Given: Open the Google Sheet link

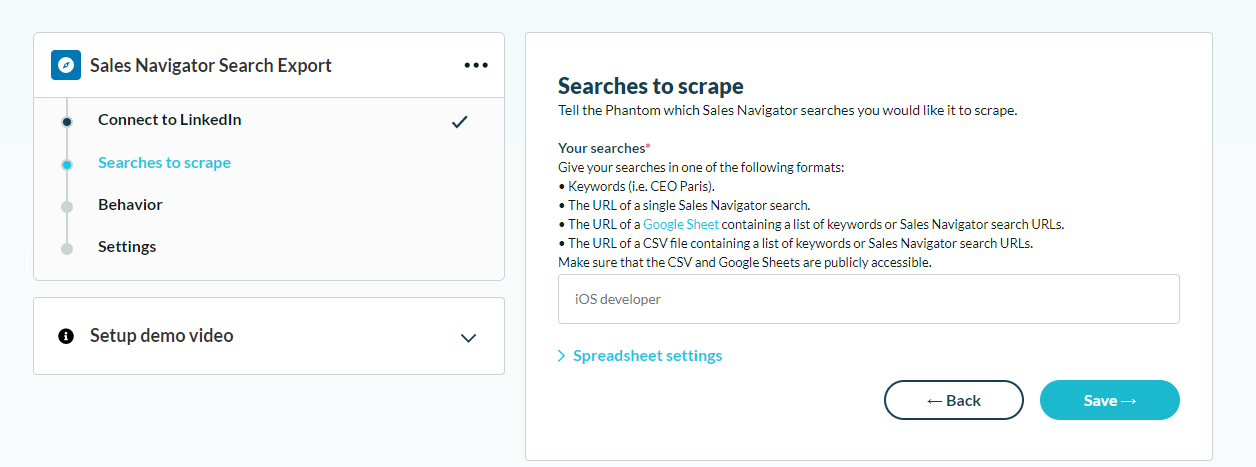Looking at the screenshot, I should 681,224.
